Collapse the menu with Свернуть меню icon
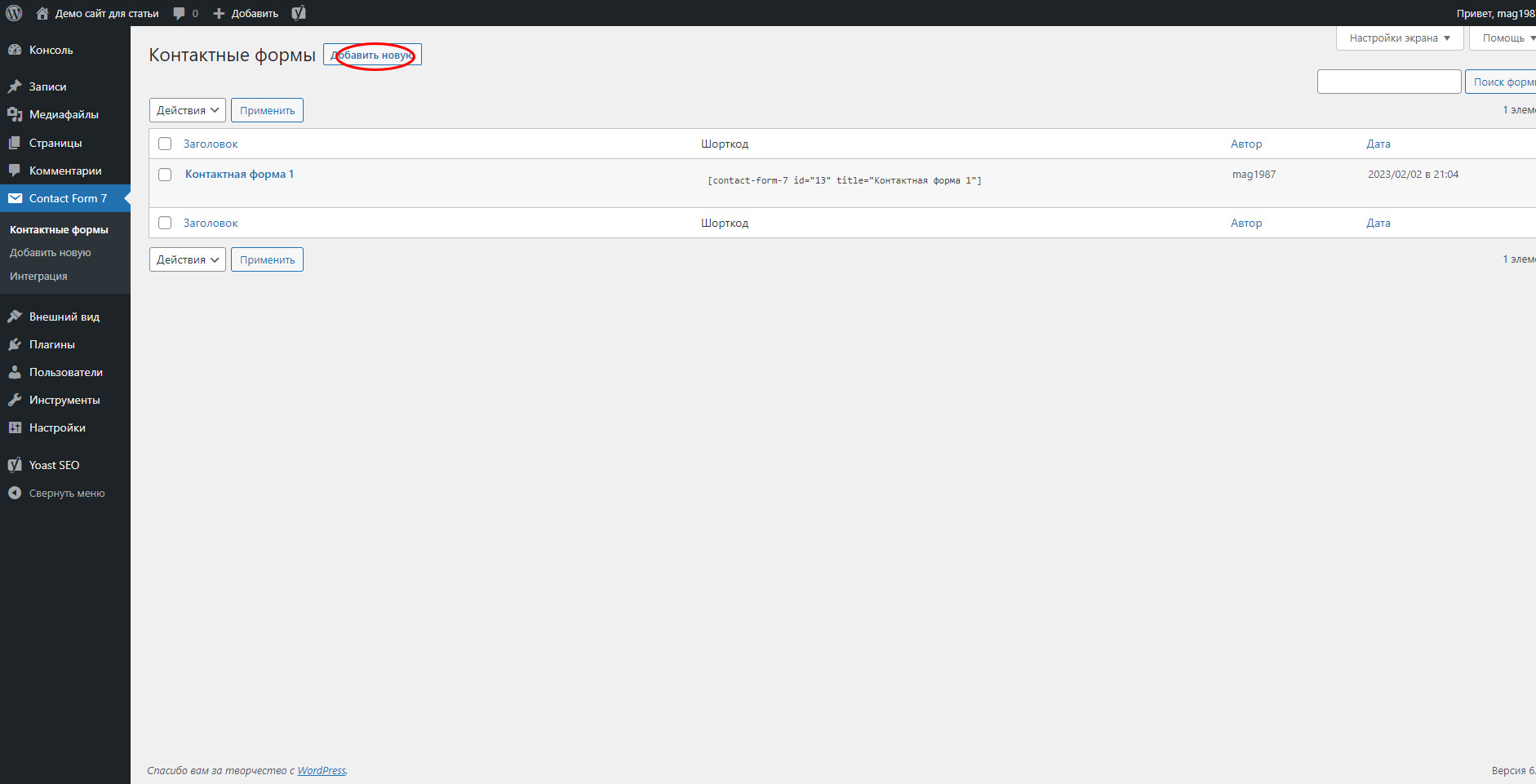Viewport: 1536px width, 784px height. pyautogui.click(x=15, y=493)
